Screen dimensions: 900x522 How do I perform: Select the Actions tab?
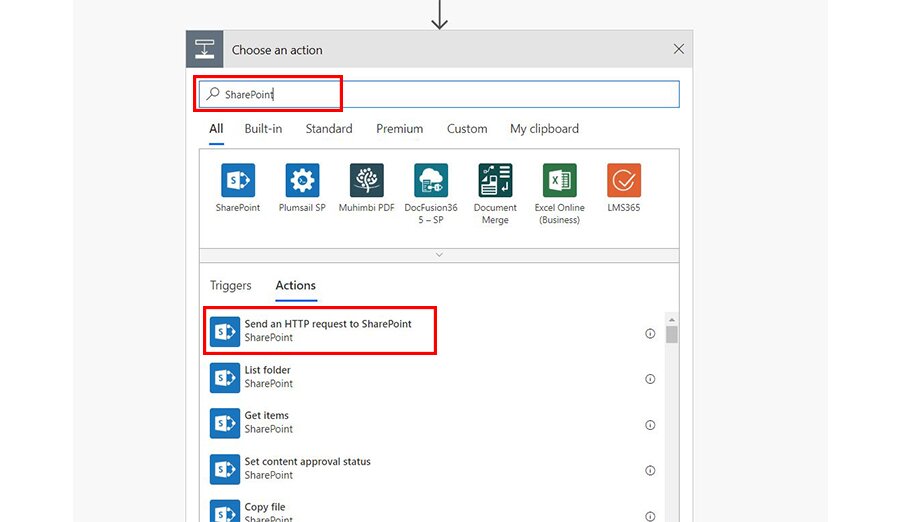(x=296, y=285)
